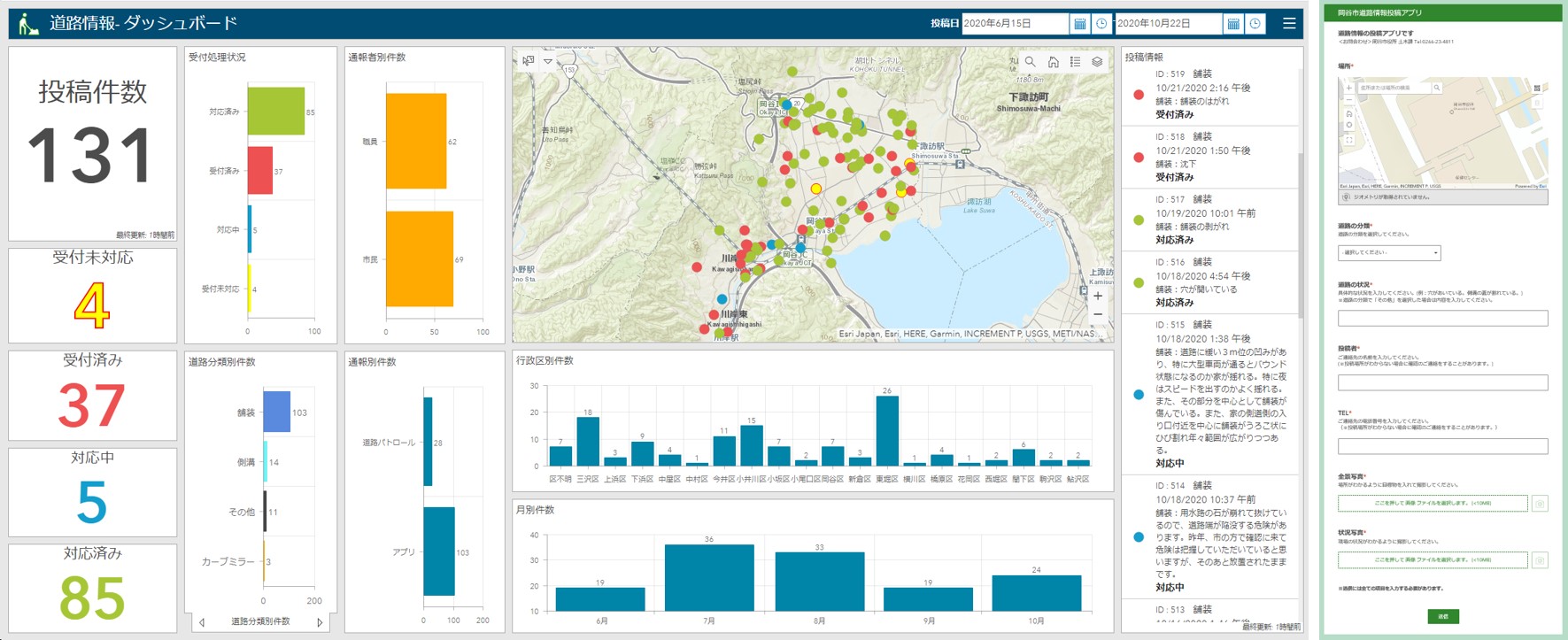Open the map legend list
The height and width of the screenshot is (640, 1568).
coord(1075,62)
